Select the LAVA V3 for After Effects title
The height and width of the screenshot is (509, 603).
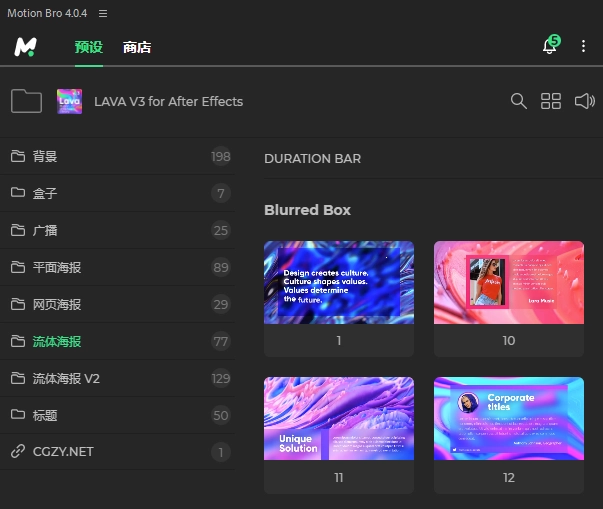coord(168,101)
